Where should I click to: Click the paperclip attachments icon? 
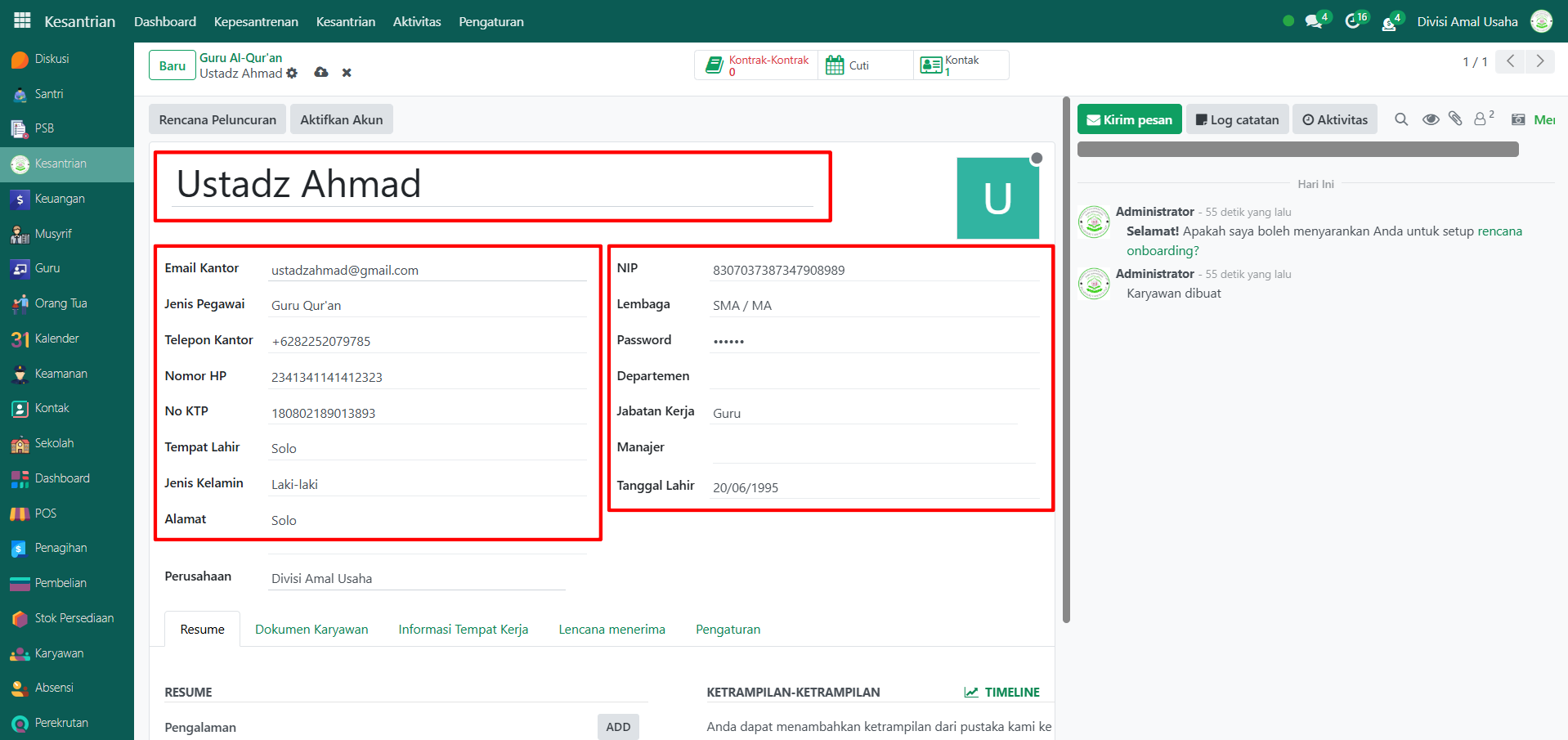(x=1455, y=119)
